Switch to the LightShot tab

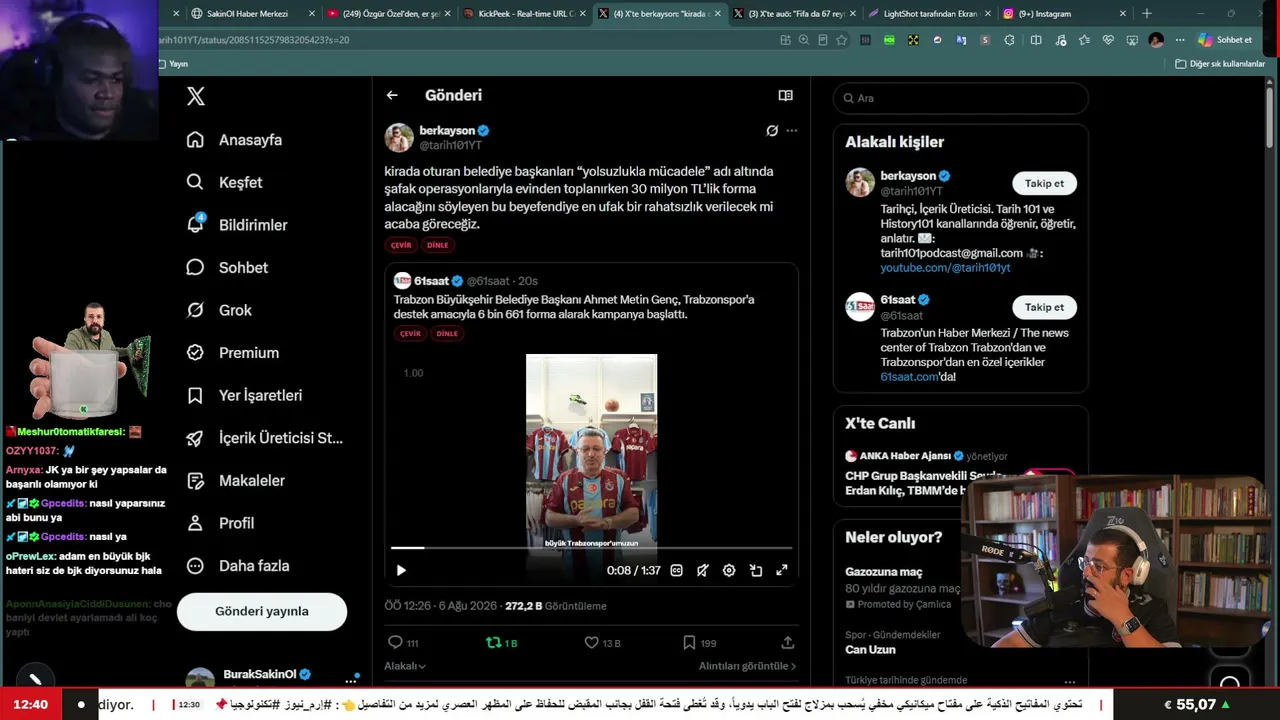click(x=930, y=14)
